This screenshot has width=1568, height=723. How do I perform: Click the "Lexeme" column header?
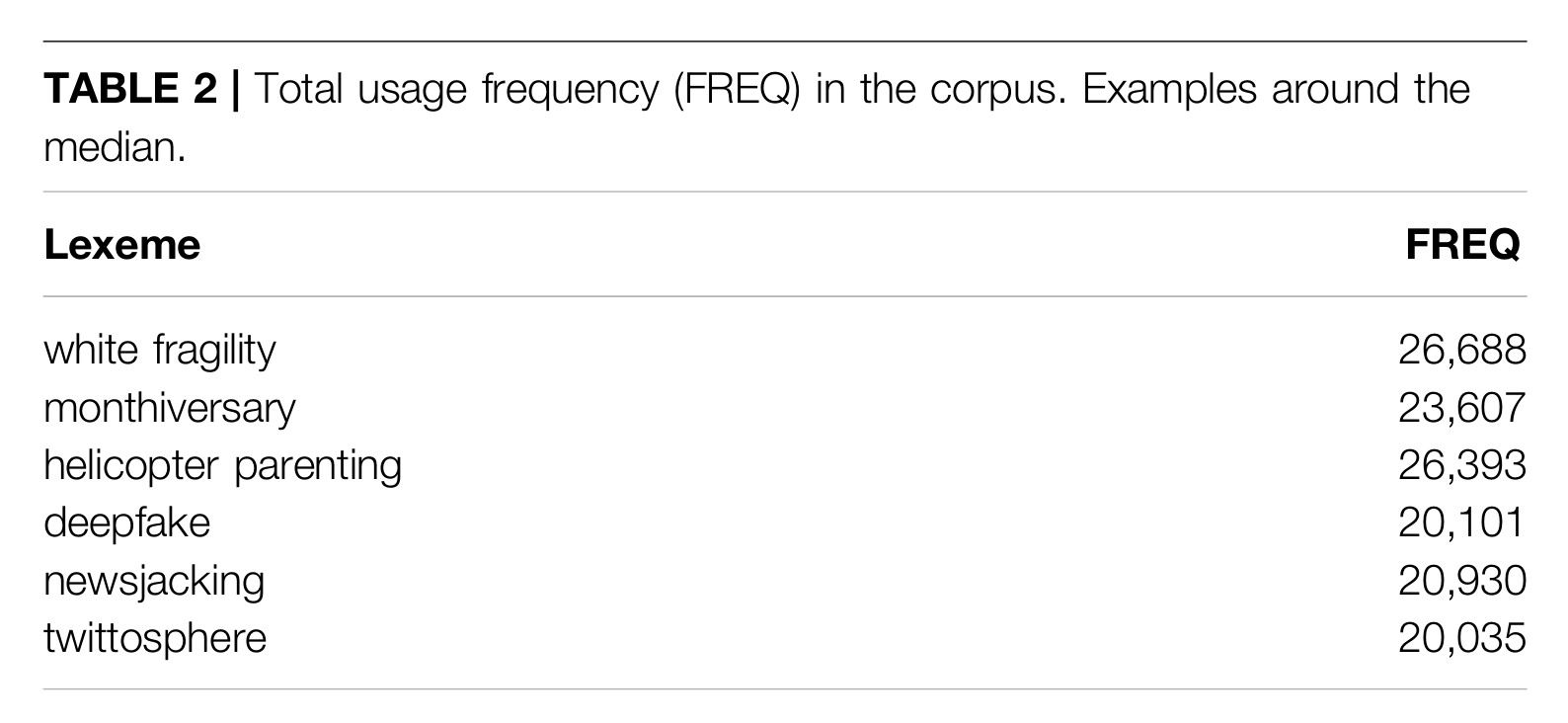pos(121,245)
